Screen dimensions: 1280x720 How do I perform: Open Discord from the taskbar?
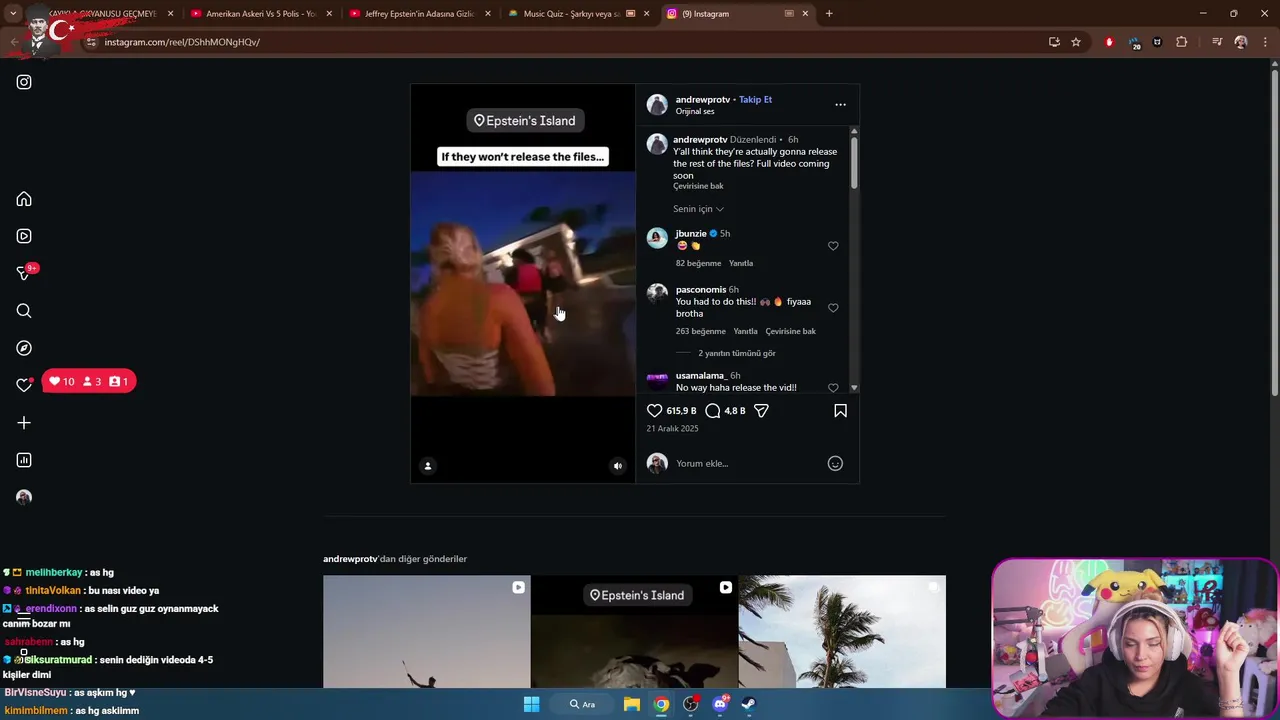point(720,704)
